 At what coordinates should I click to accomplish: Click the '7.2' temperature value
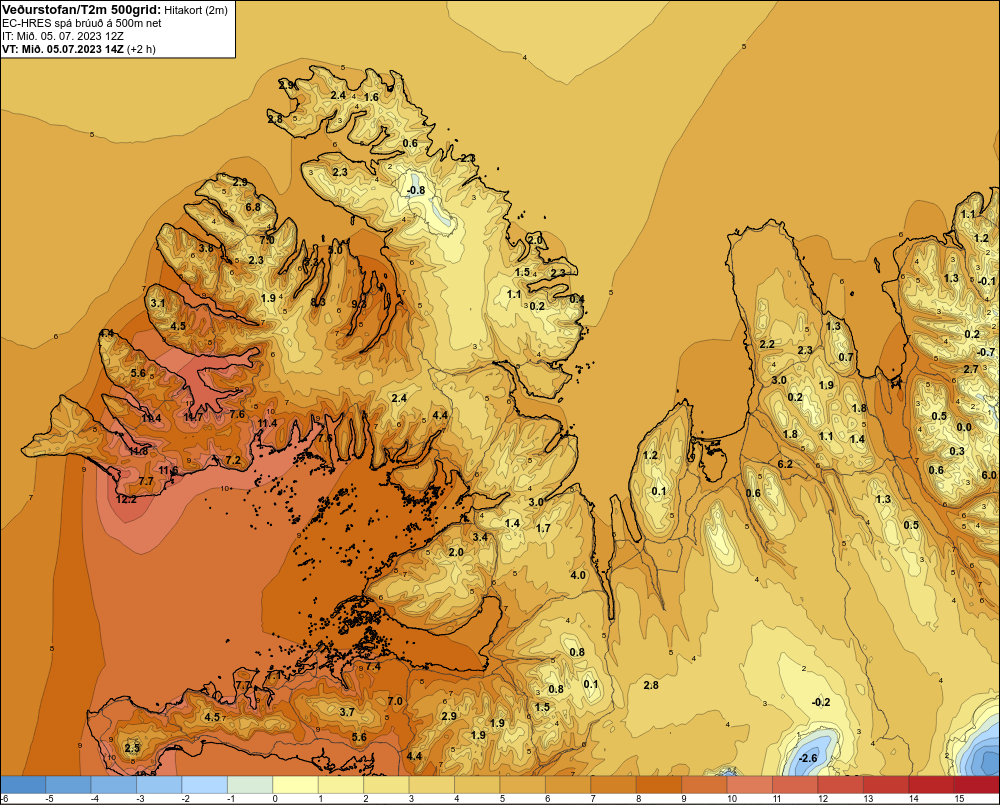point(233,460)
